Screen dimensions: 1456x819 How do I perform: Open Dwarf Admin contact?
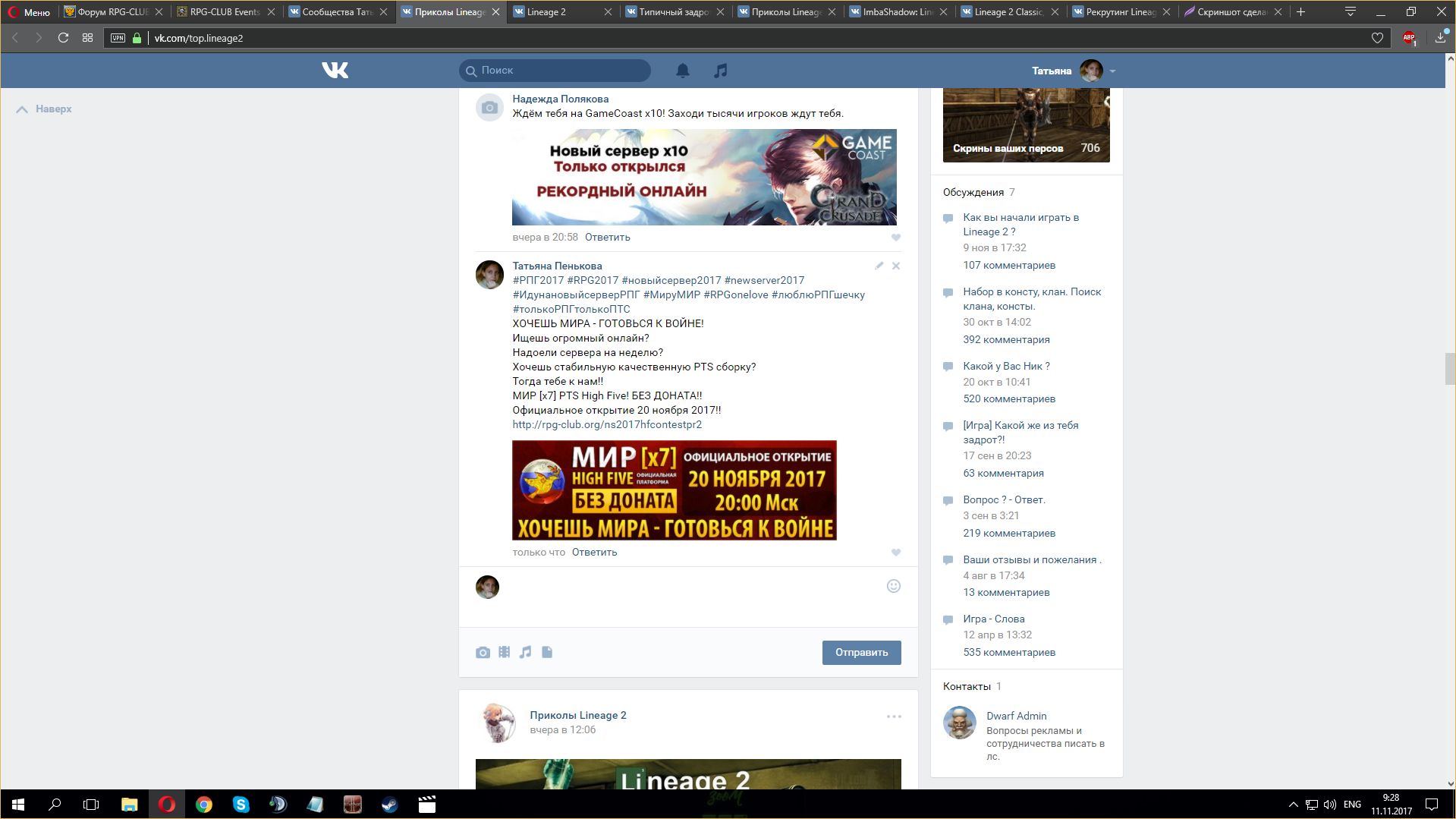1016,717
